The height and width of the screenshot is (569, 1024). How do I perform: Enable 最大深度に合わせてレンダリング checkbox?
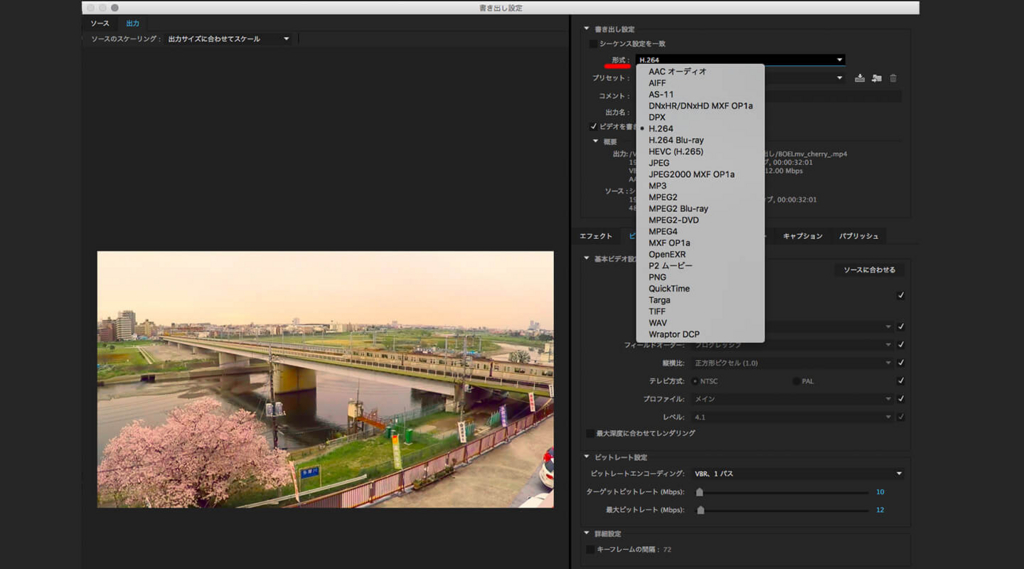tap(590, 433)
